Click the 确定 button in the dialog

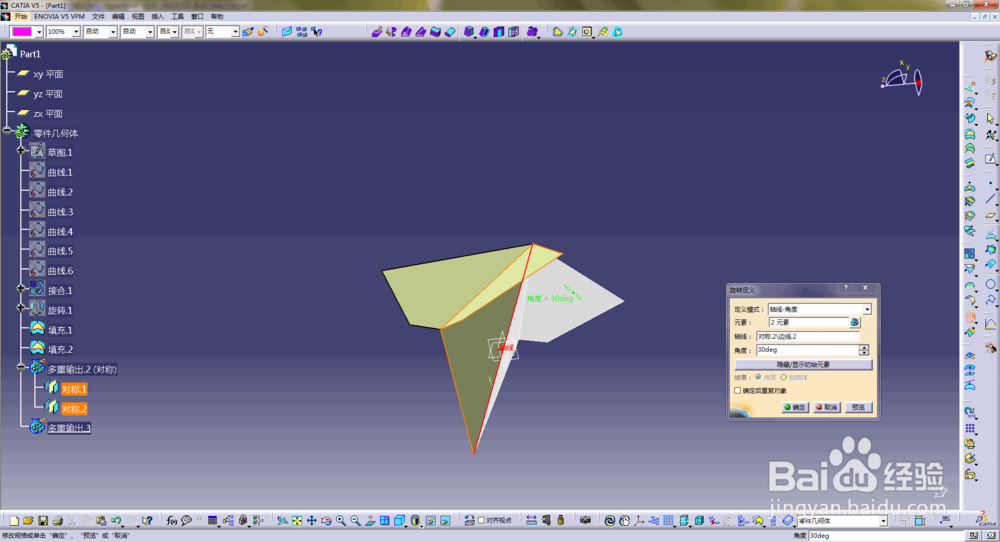pos(795,407)
